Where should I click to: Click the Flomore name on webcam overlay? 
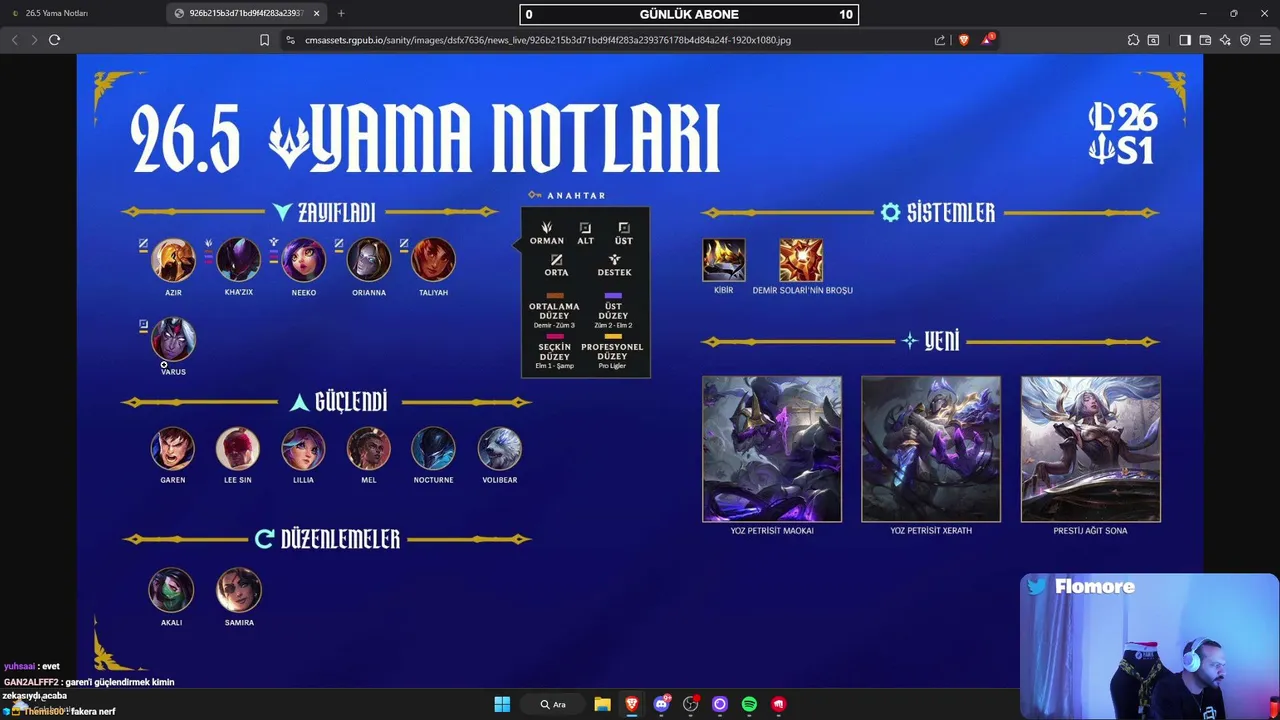pos(1094,587)
